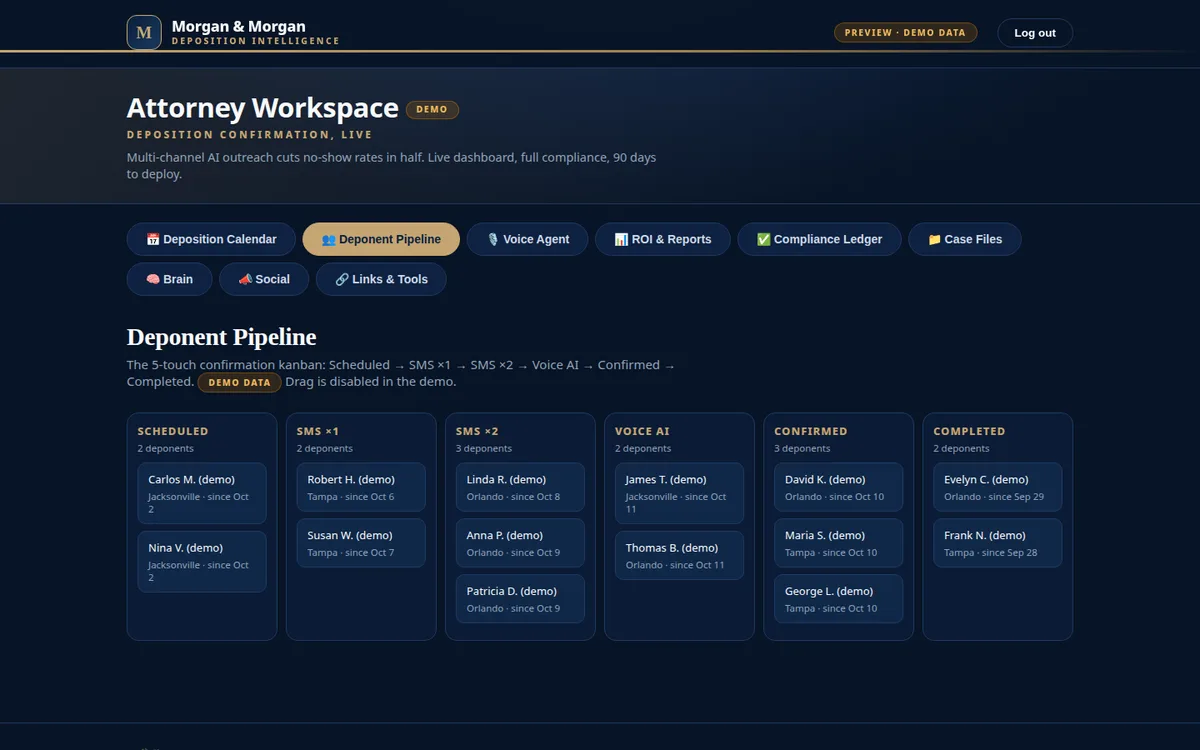The width and height of the screenshot is (1200, 750).
Task: Open the Deposition Calendar tab
Action: [x=211, y=239]
